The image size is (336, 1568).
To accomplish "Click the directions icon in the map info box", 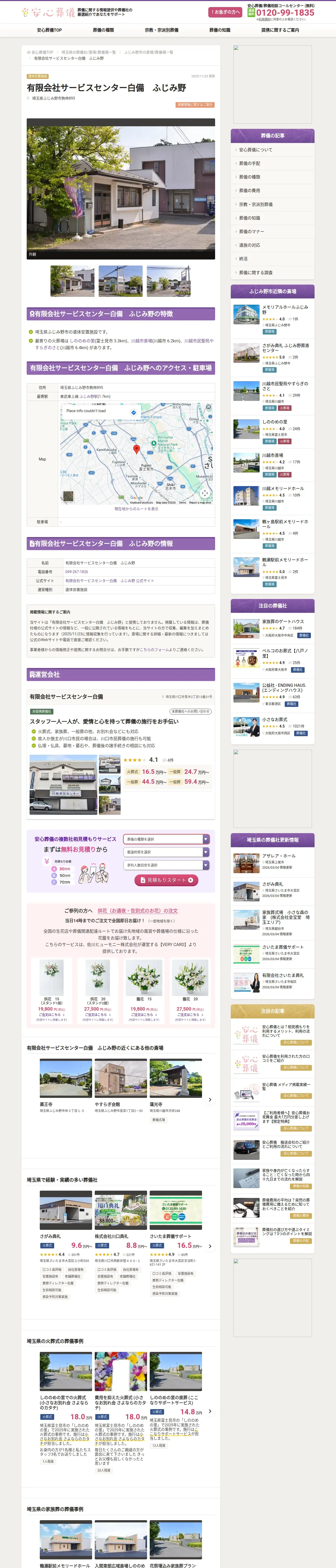I will click(x=133, y=412).
